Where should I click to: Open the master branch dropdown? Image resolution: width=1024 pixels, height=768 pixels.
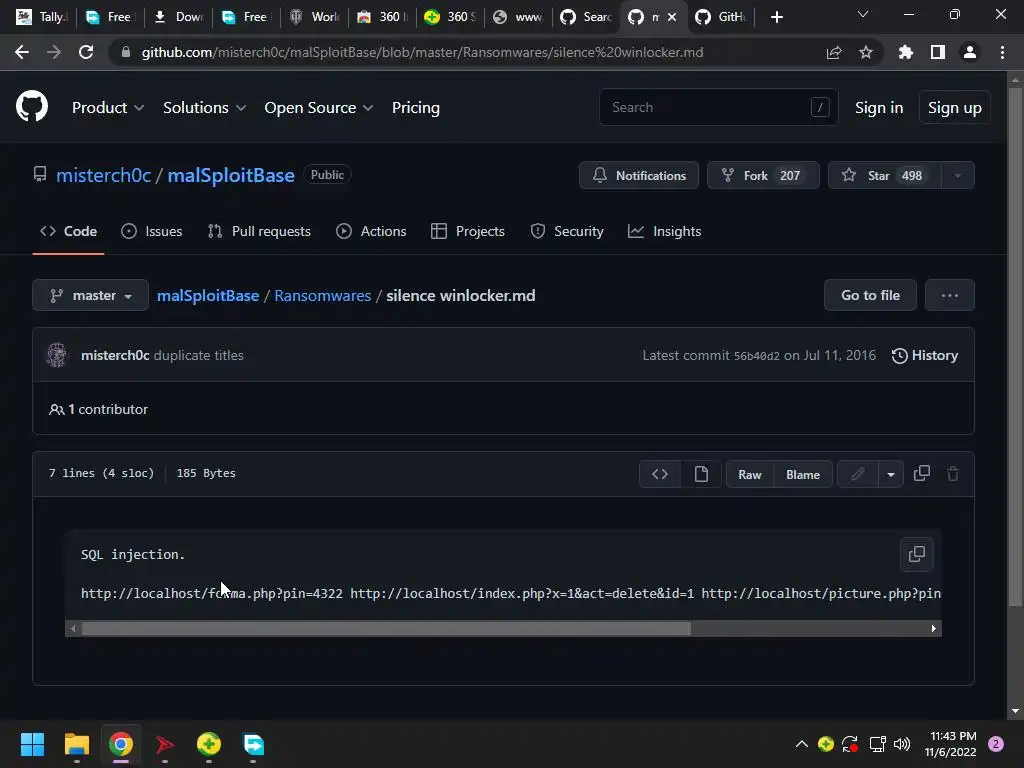90,295
